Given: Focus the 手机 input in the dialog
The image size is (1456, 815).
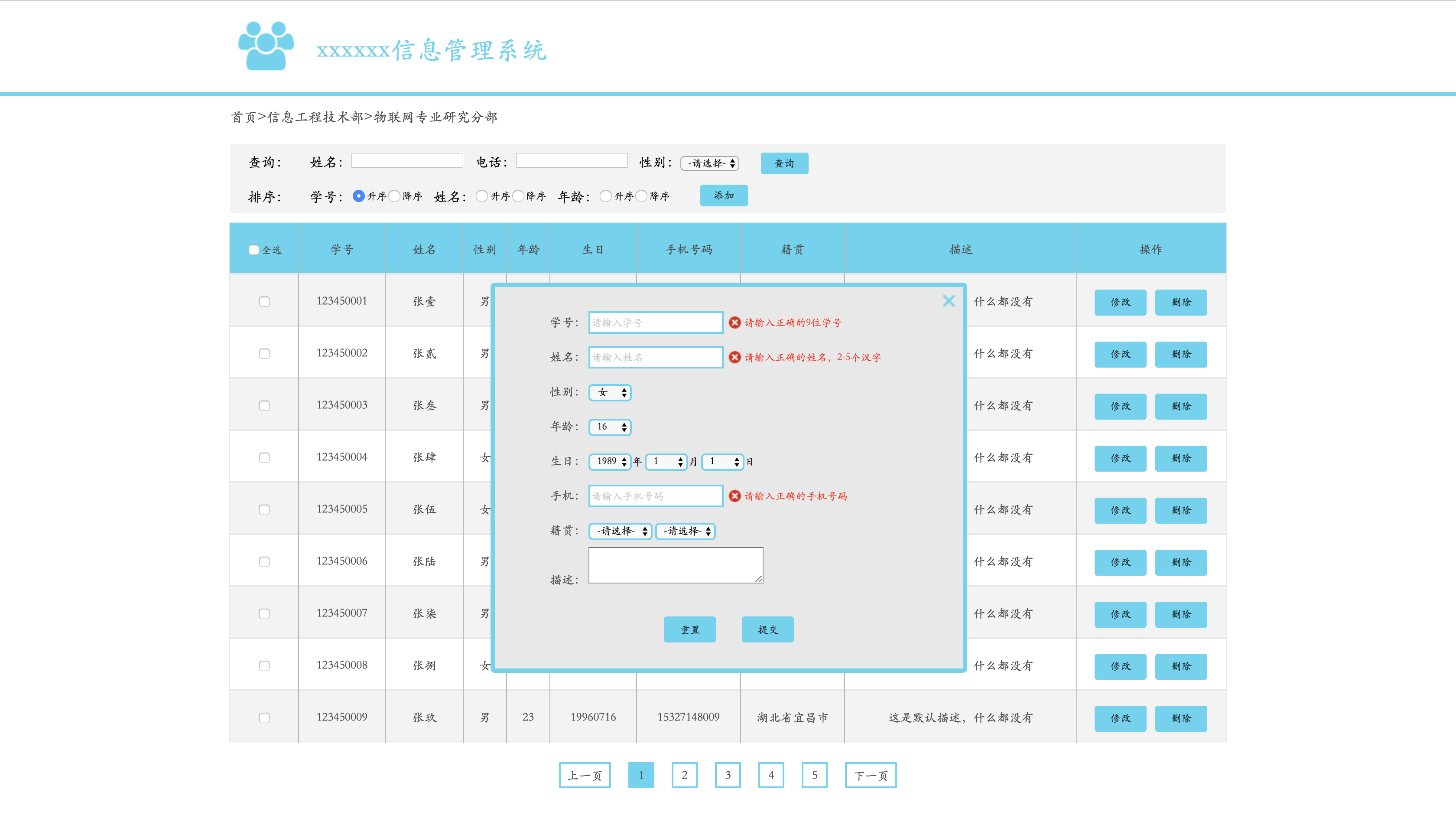Looking at the screenshot, I should coord(656,496).
